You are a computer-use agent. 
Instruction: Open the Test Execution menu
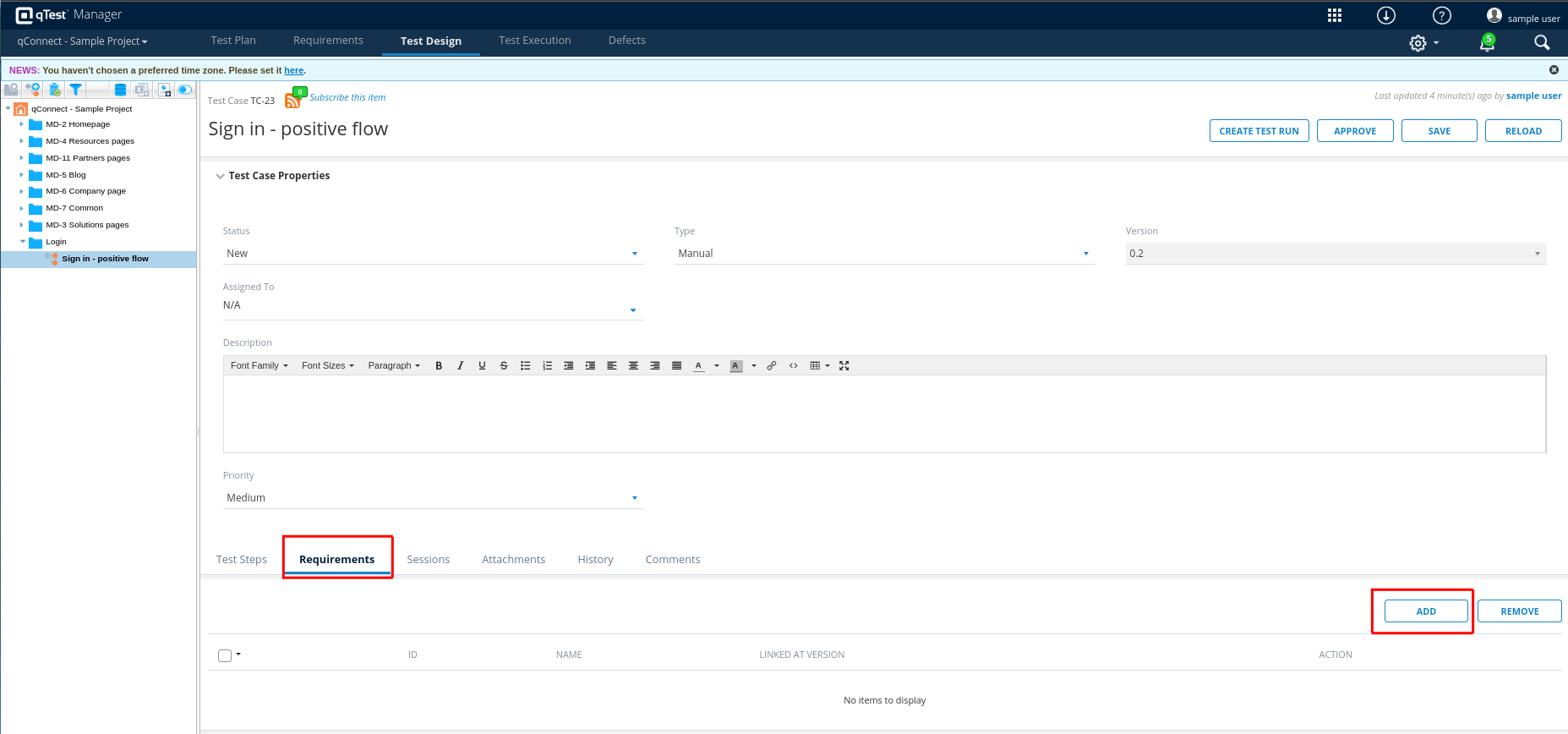(534, 41)
